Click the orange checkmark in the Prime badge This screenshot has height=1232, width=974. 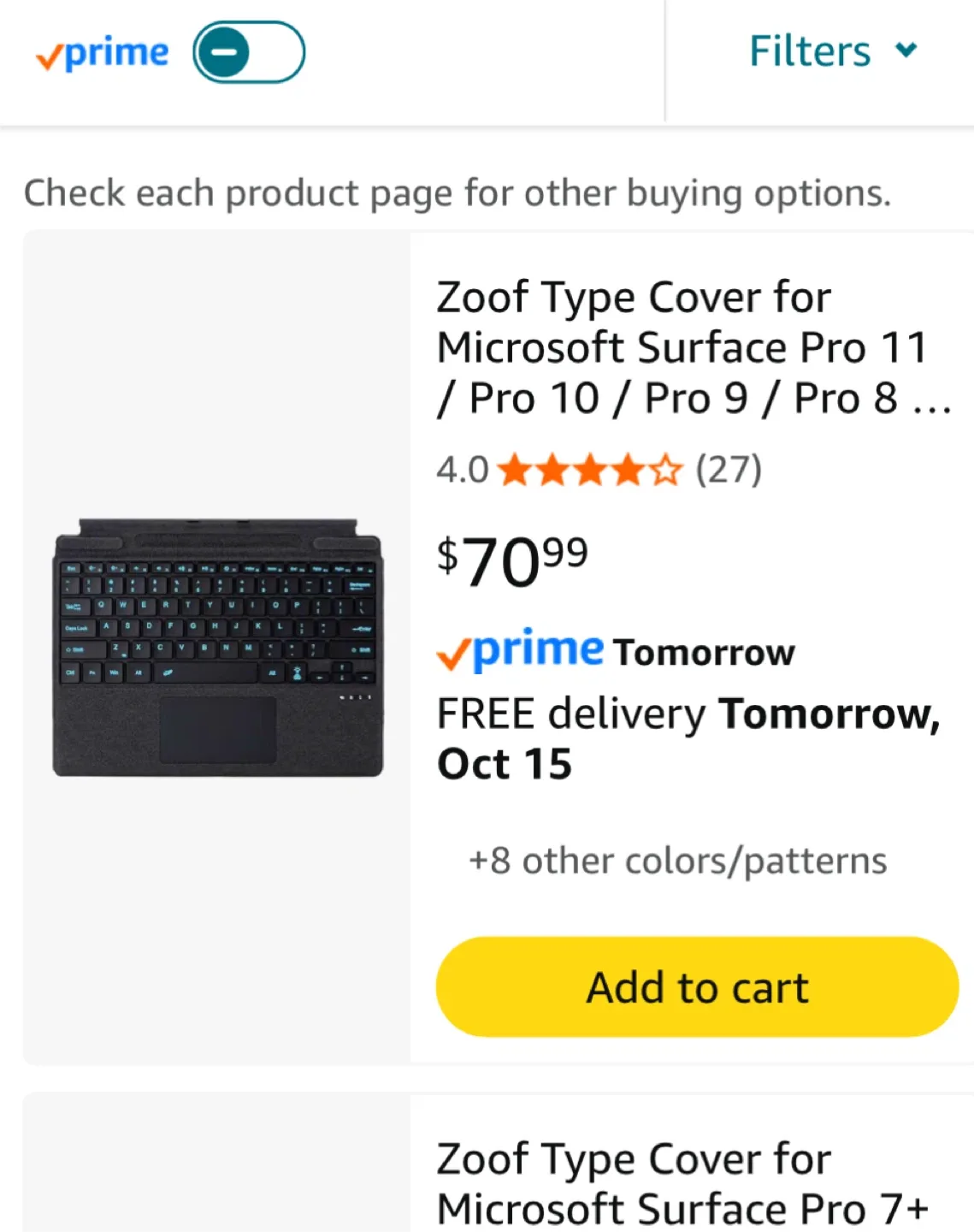(454, 655)
